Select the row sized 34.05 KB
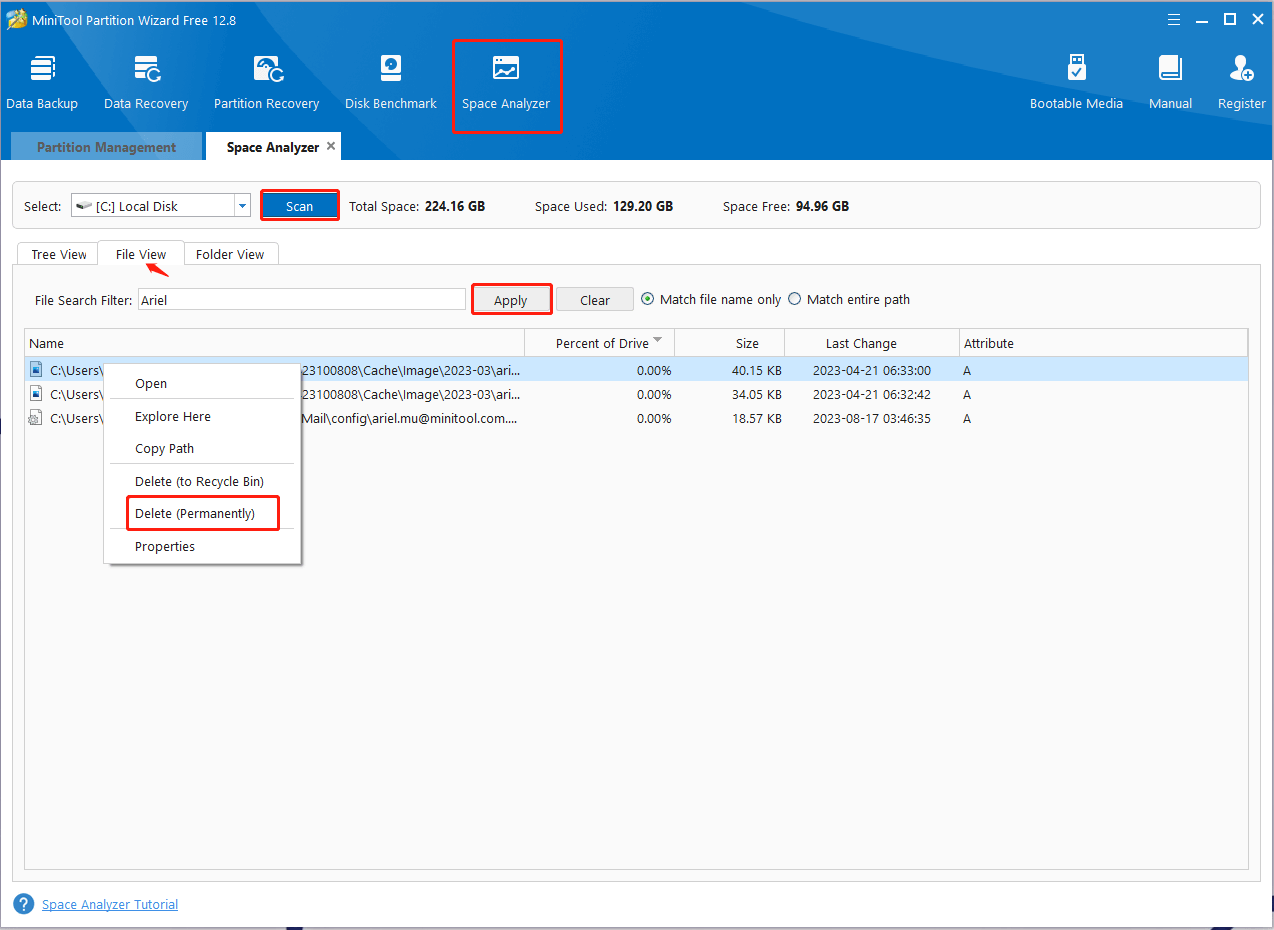1274x930 pixels. [636, 394]
